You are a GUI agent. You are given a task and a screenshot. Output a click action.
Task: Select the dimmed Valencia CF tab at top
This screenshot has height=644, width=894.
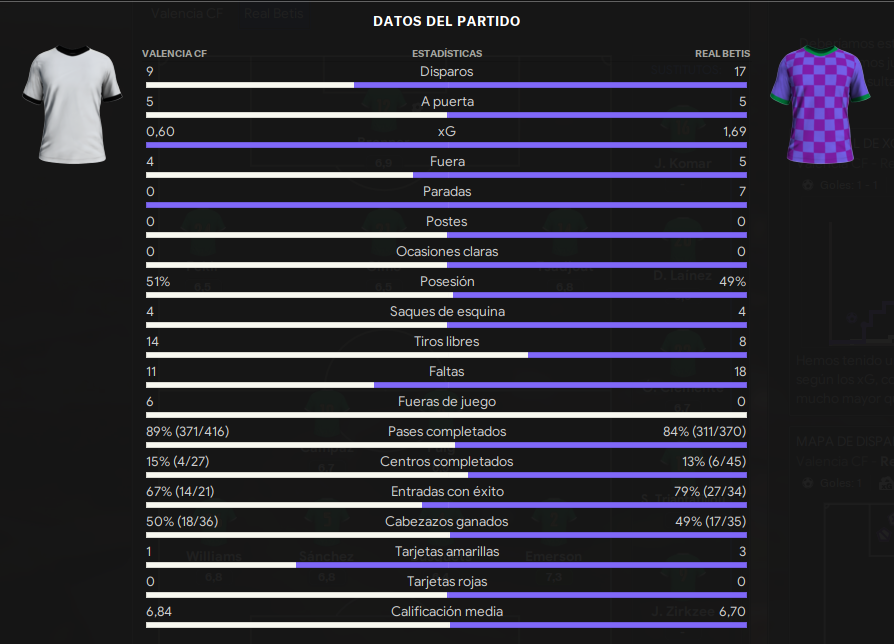[186, 13]
